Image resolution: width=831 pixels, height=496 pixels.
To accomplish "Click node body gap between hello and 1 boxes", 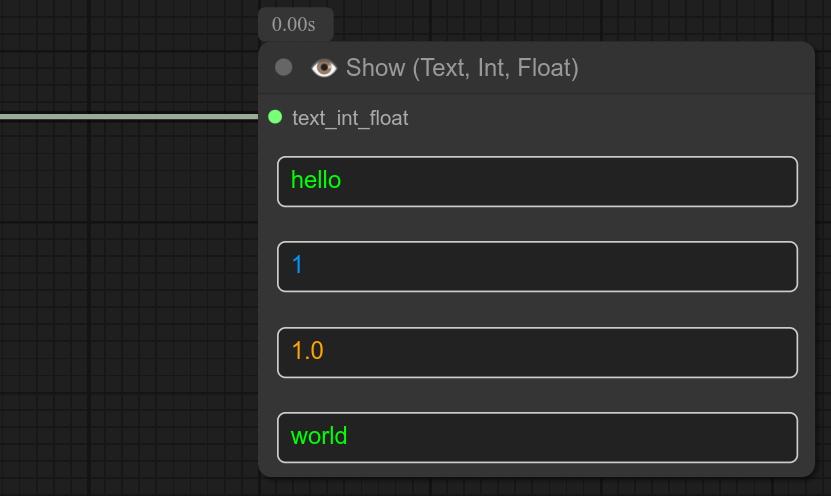I will (537, 224).
